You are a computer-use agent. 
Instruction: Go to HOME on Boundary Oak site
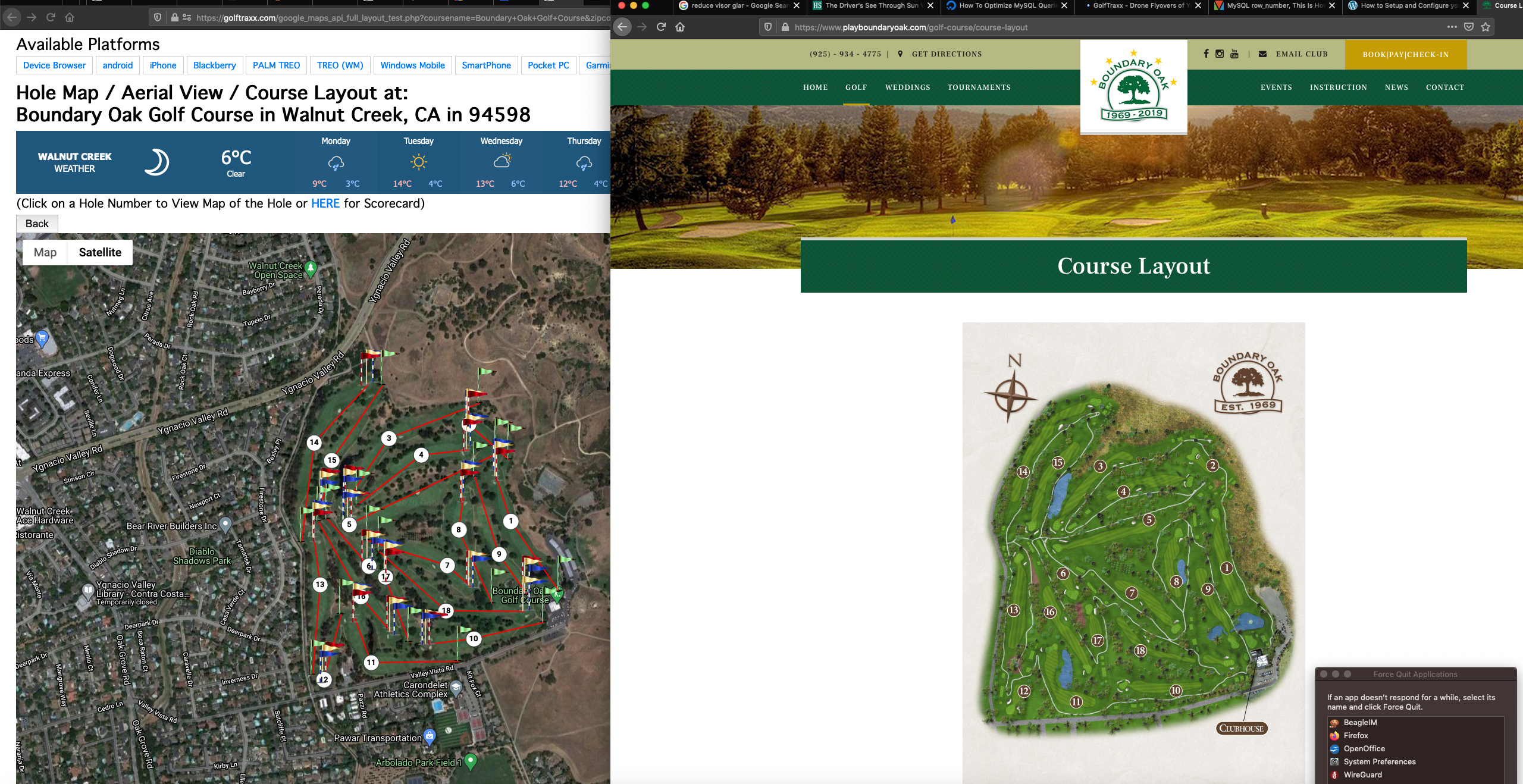point(815,87)
